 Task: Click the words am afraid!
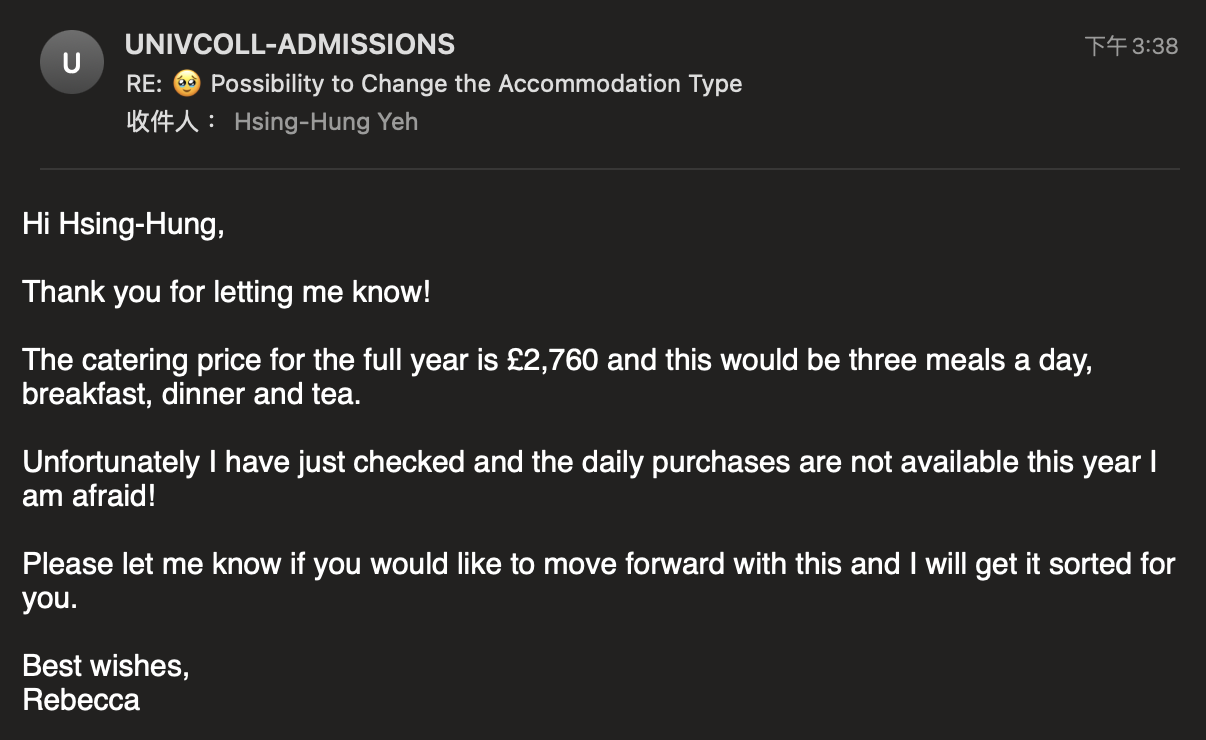tap(89, 496)
